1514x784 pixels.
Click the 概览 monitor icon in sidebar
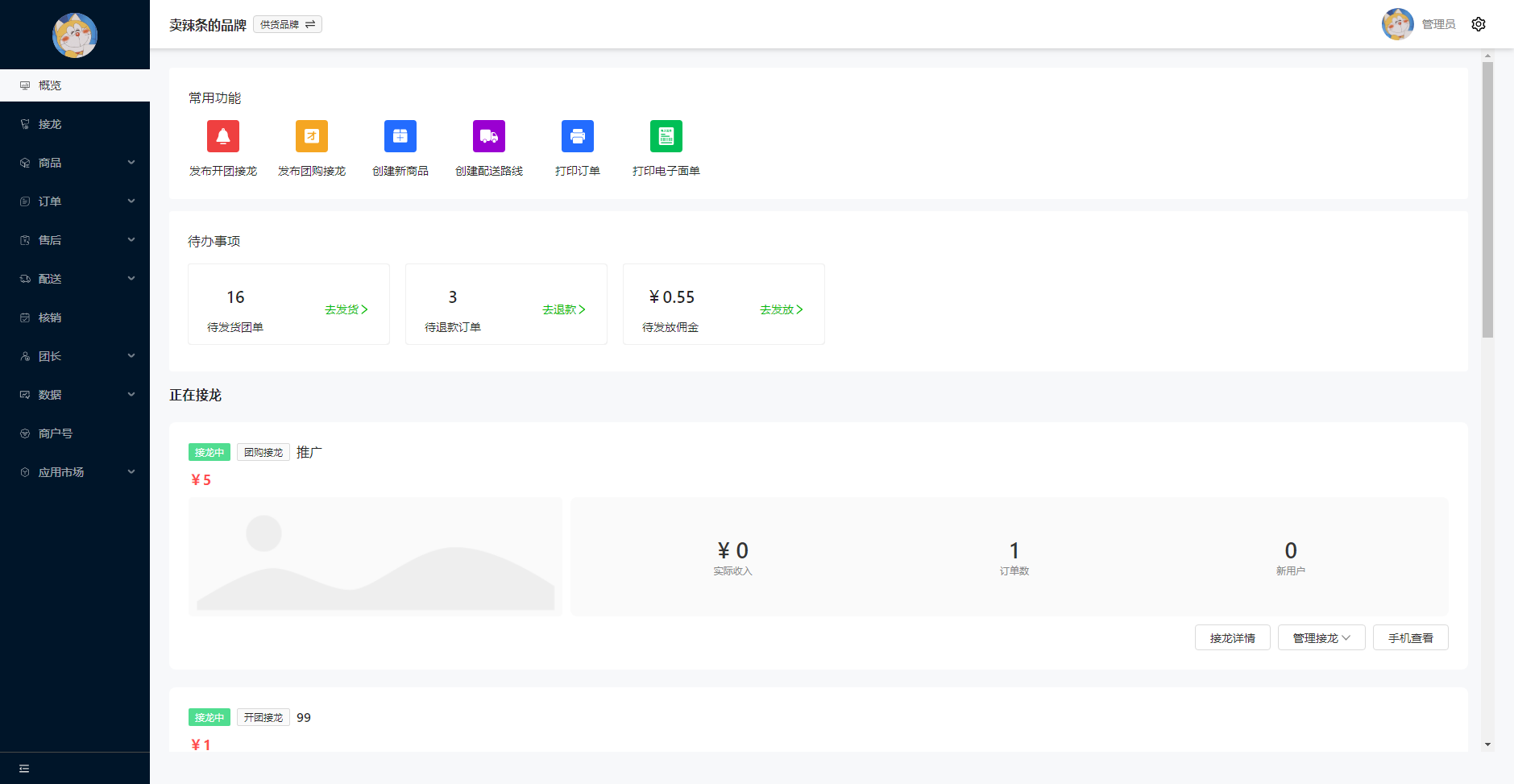coord(25,85)
